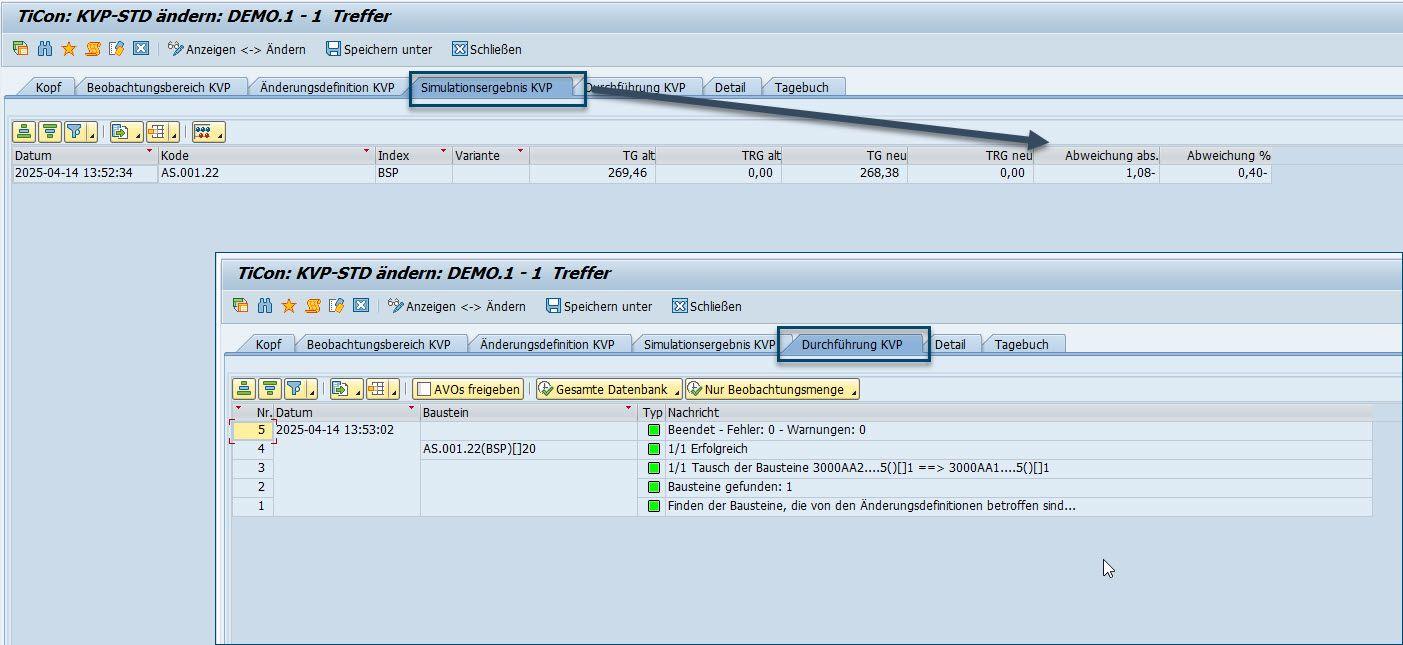This screenshot has width=1403, height=645.
Task: Click the abacus-style icon in upper table toolbar
Action: 203,132
